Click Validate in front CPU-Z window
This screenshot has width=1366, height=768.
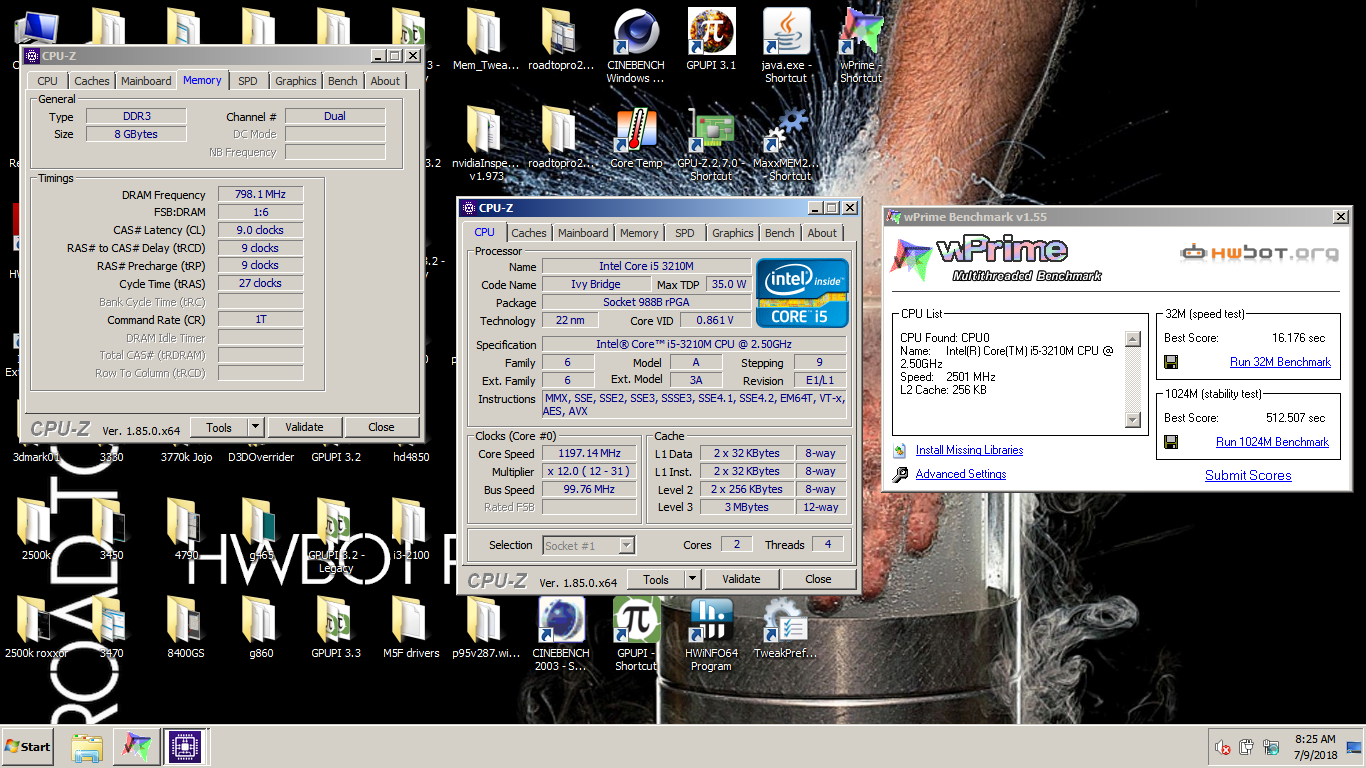pyautogui.click(x=741, y=579)
